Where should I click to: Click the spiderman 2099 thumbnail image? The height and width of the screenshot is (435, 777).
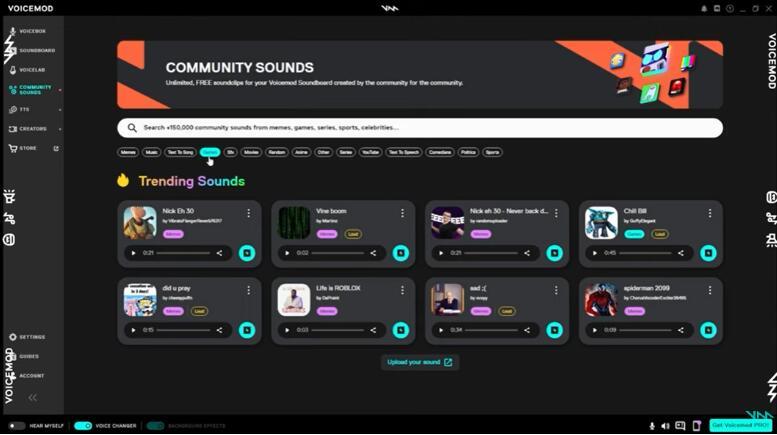(601, 300)
